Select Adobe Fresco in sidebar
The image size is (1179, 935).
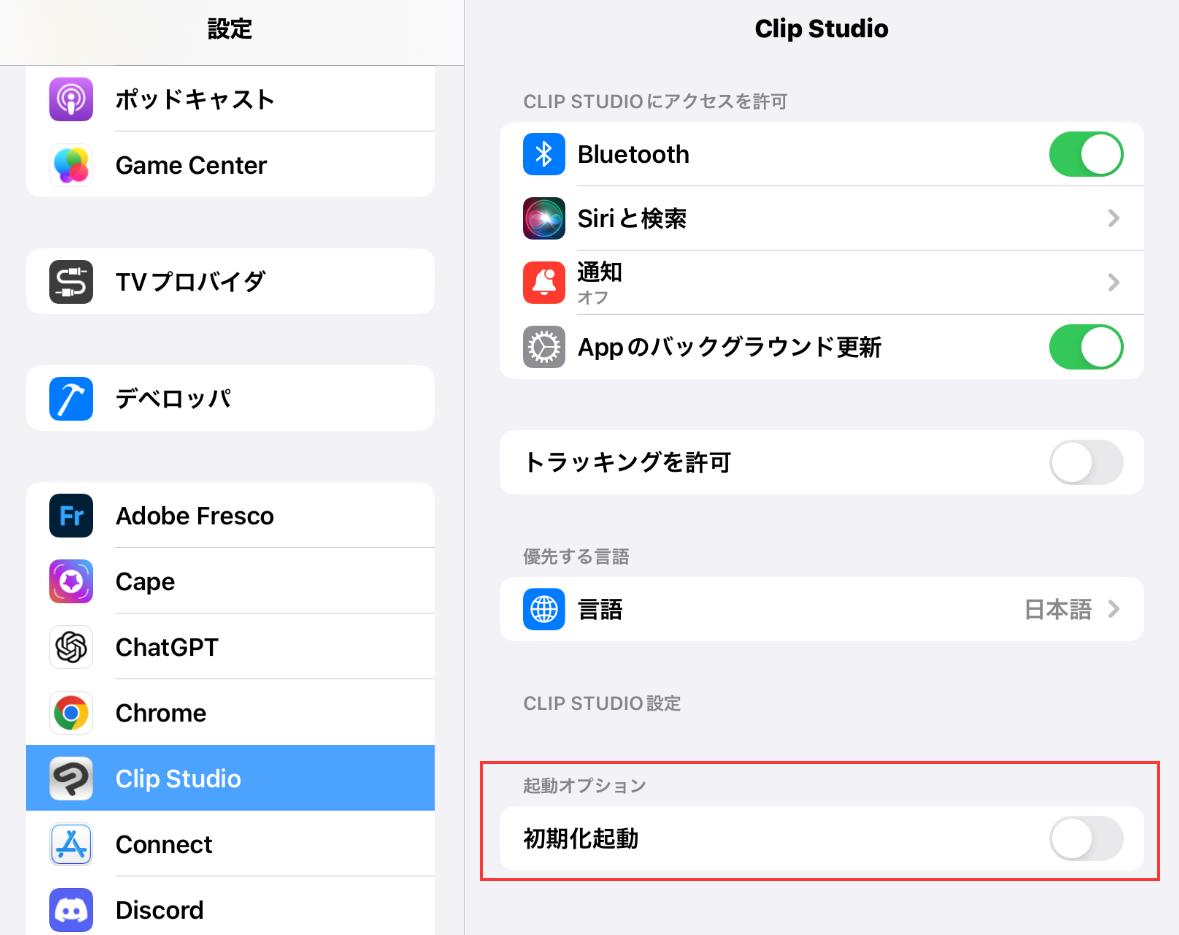pyautogui.click(x=230, y=515)
